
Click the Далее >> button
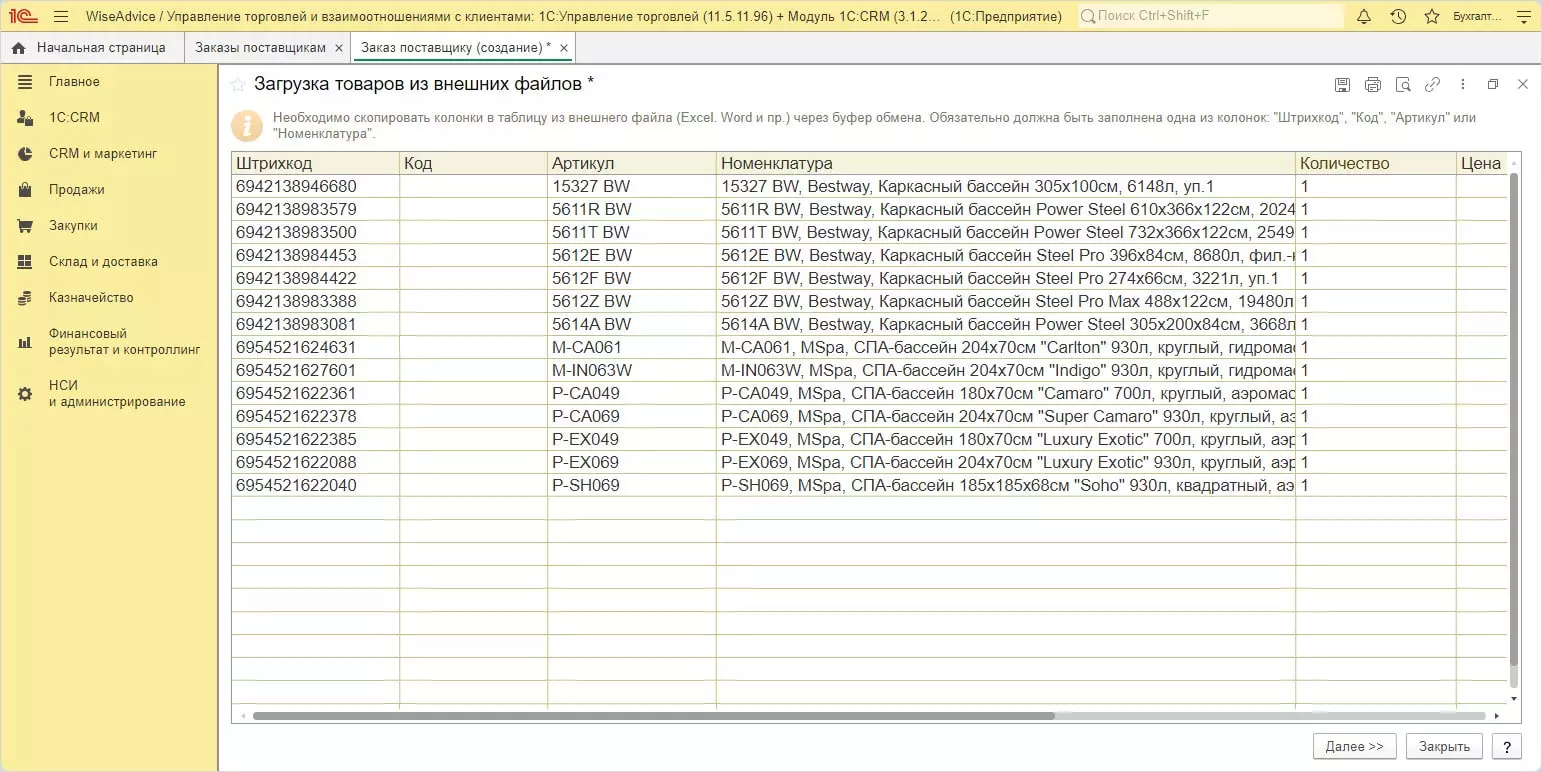click(x=1355, y=746)
